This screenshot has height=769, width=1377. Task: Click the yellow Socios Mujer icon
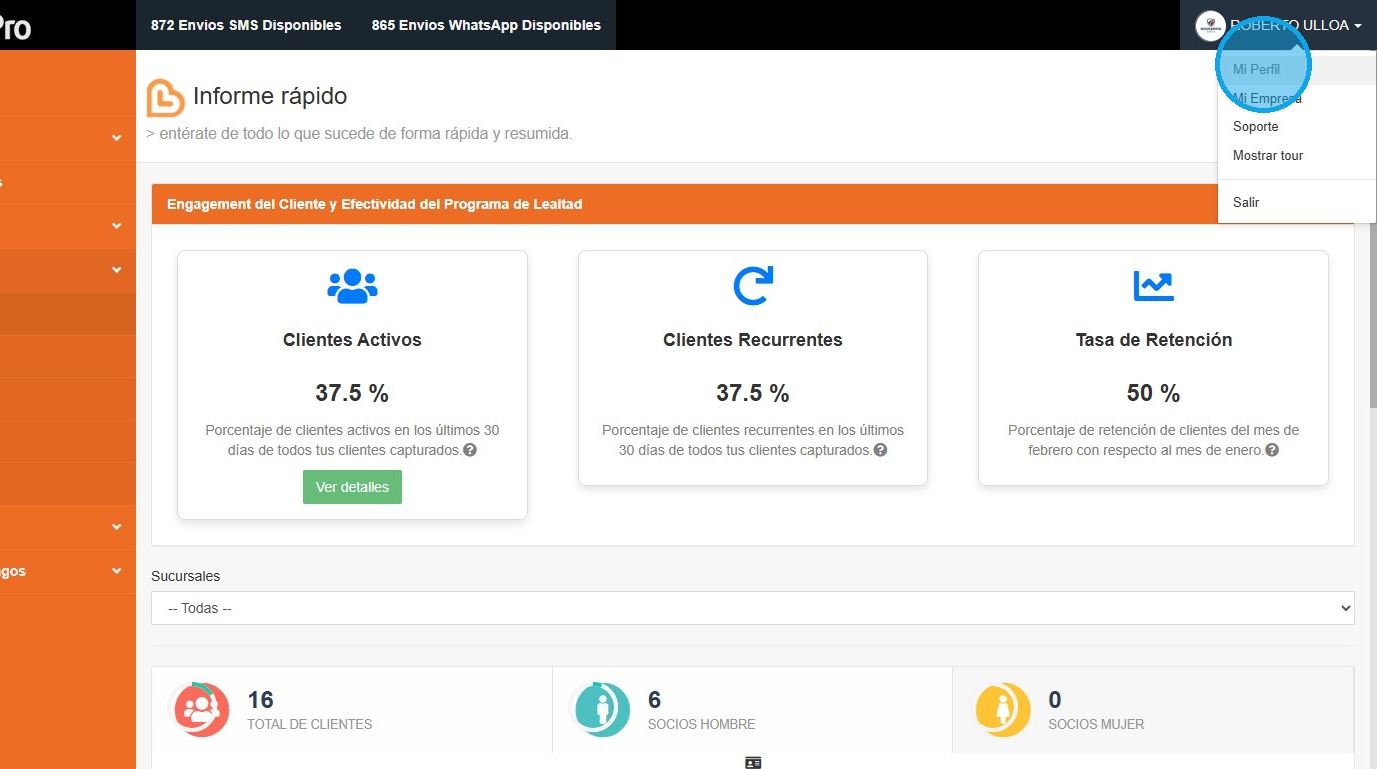point(1002,709)
